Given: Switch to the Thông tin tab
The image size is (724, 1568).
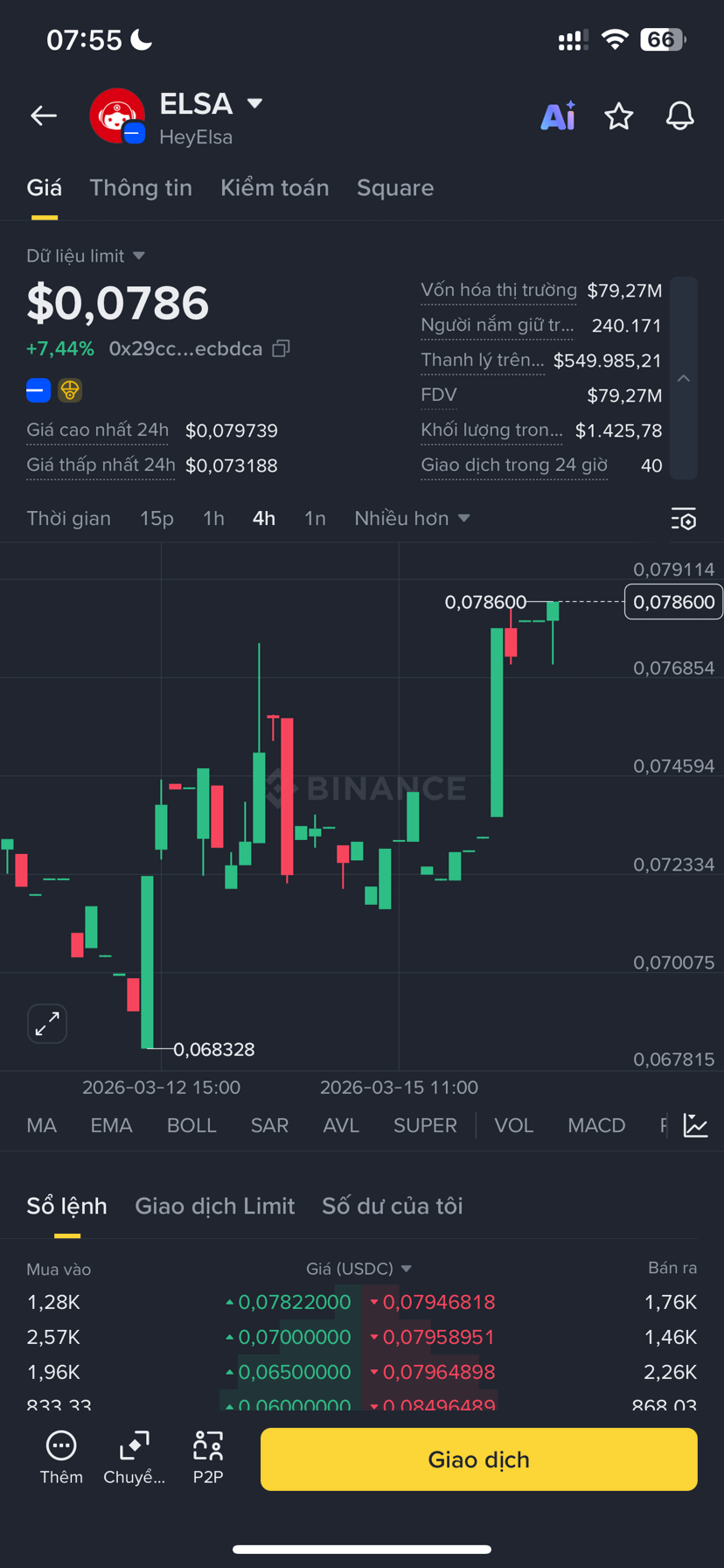Looking at the screenshot, I should (141, 188).
